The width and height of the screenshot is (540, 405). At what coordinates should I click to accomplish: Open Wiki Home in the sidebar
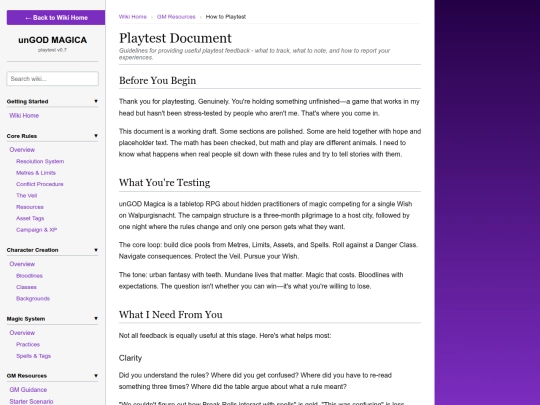(x=24, y=116)
